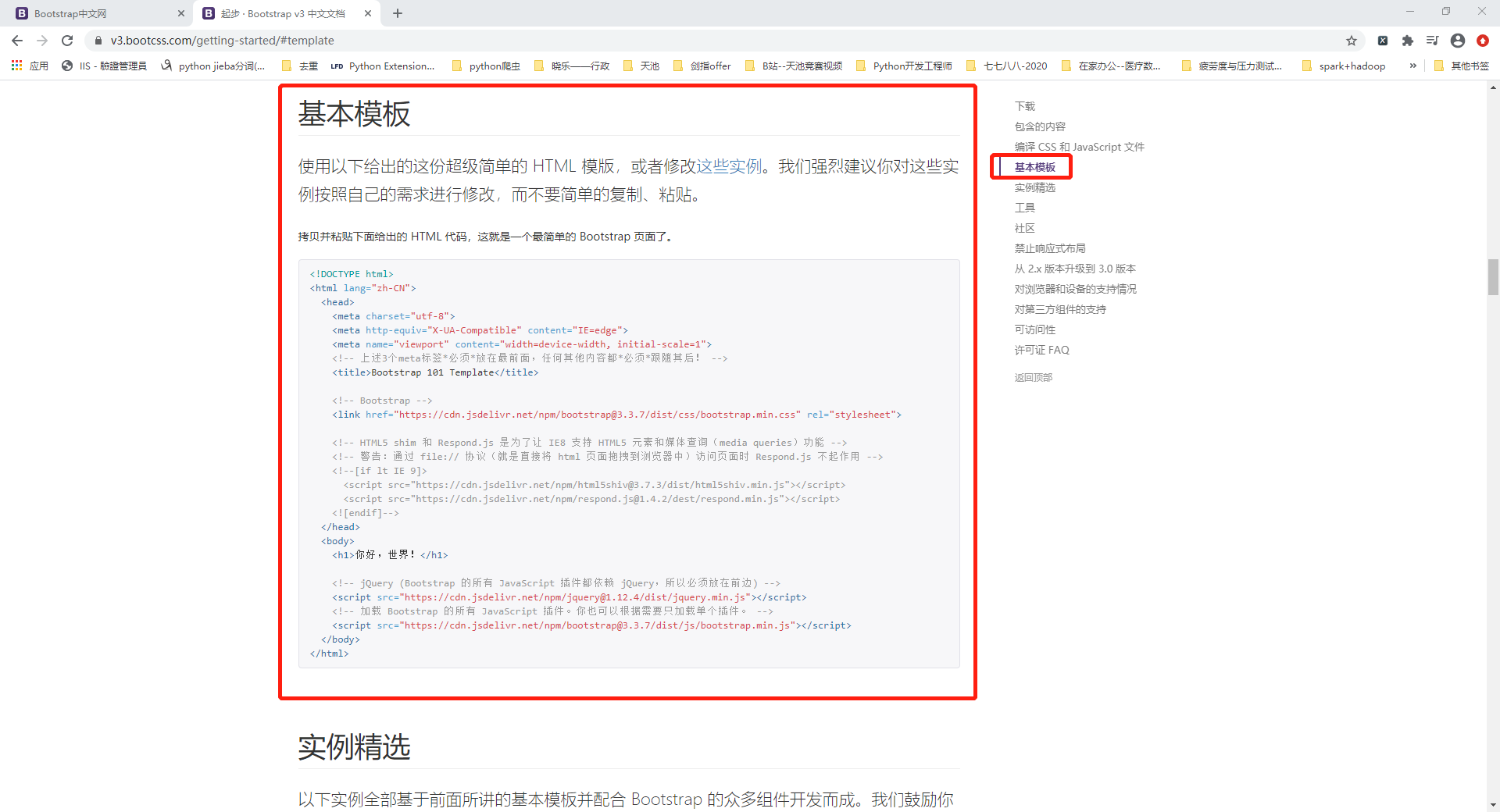Viewport: 1500px width, 812px height.
Task: Click the red update icon in toolbar
Action: click(x=1483, y=41)
